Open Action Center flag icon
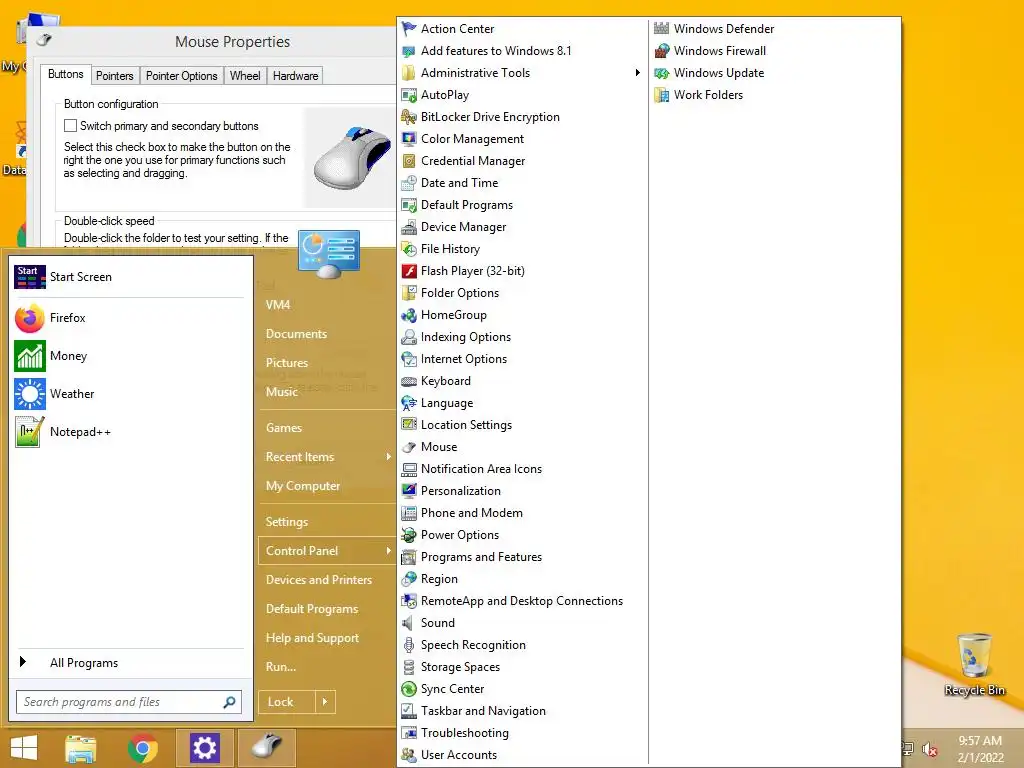The width and height of the screenshot is (1024, 768). [409, 29]
